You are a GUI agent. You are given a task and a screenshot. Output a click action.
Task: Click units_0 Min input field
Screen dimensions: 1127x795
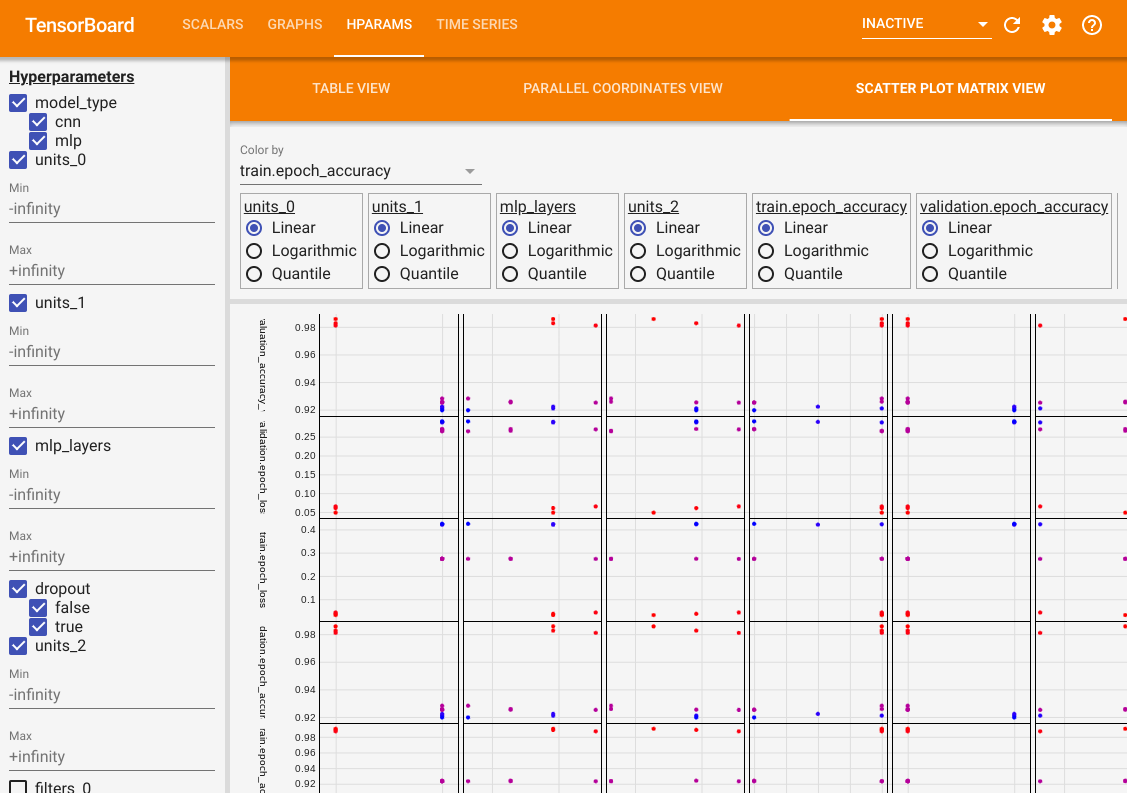pos(111,209)
